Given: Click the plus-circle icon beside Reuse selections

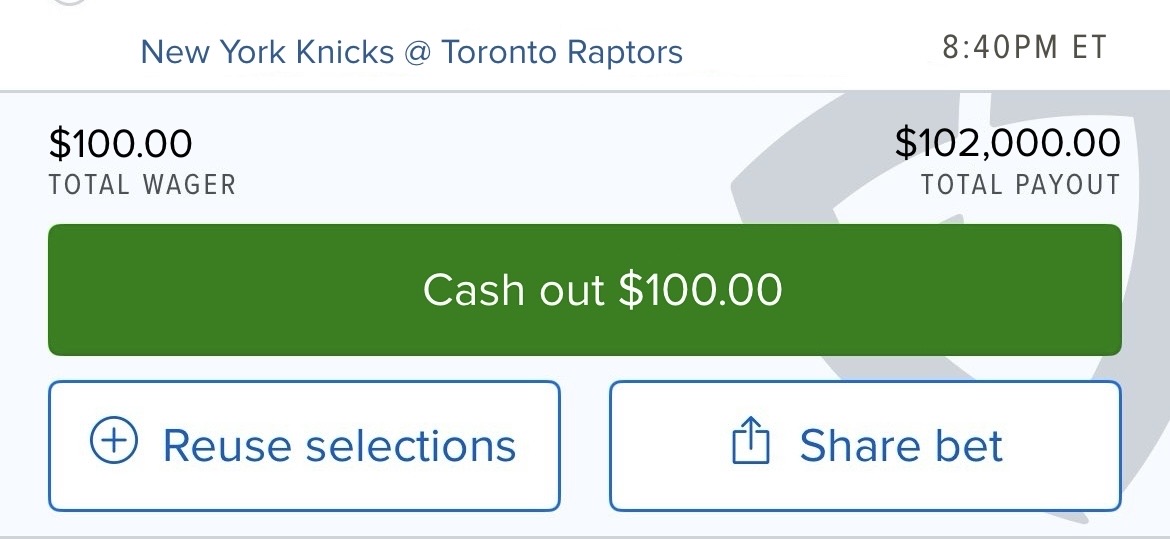Looking at the screenshot, I should point(114,443).
